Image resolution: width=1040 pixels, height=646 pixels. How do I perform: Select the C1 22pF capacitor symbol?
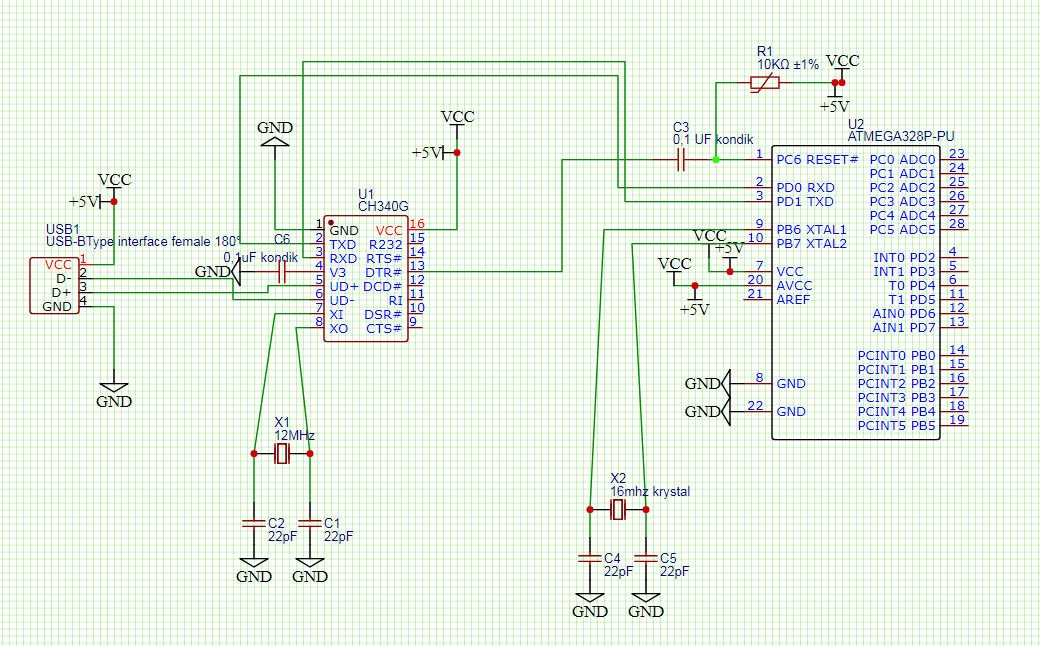[310, 523]
